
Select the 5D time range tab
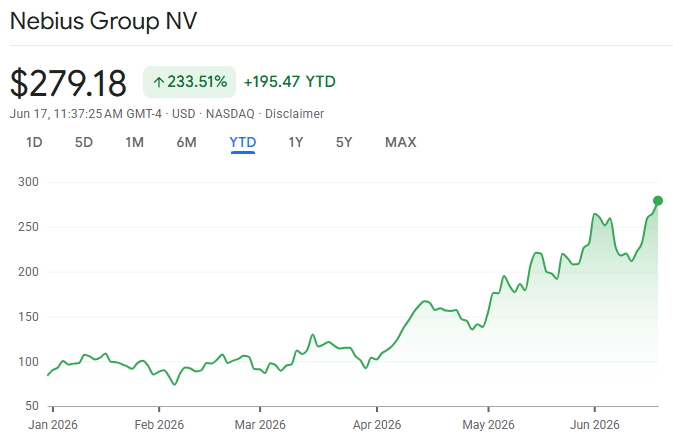pyautogui.click(x=84, y=142)
